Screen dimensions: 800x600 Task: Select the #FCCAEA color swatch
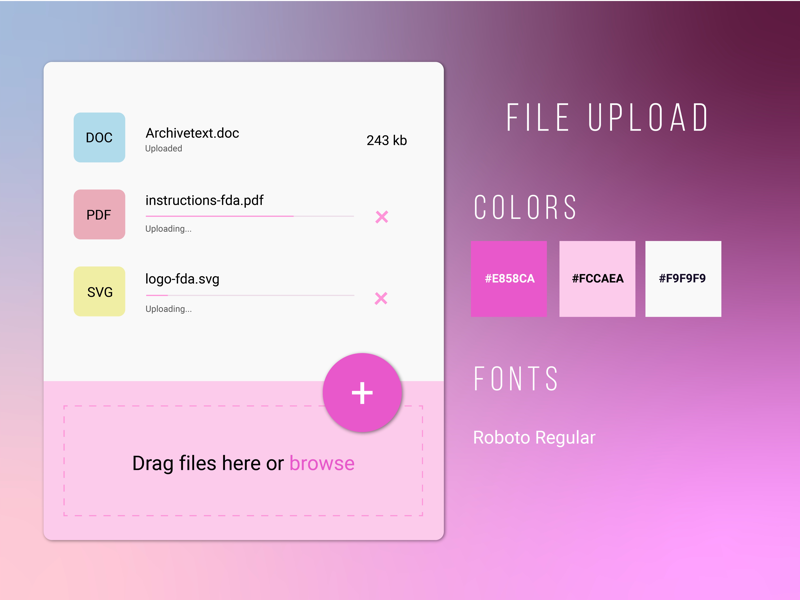coord(596,279)
